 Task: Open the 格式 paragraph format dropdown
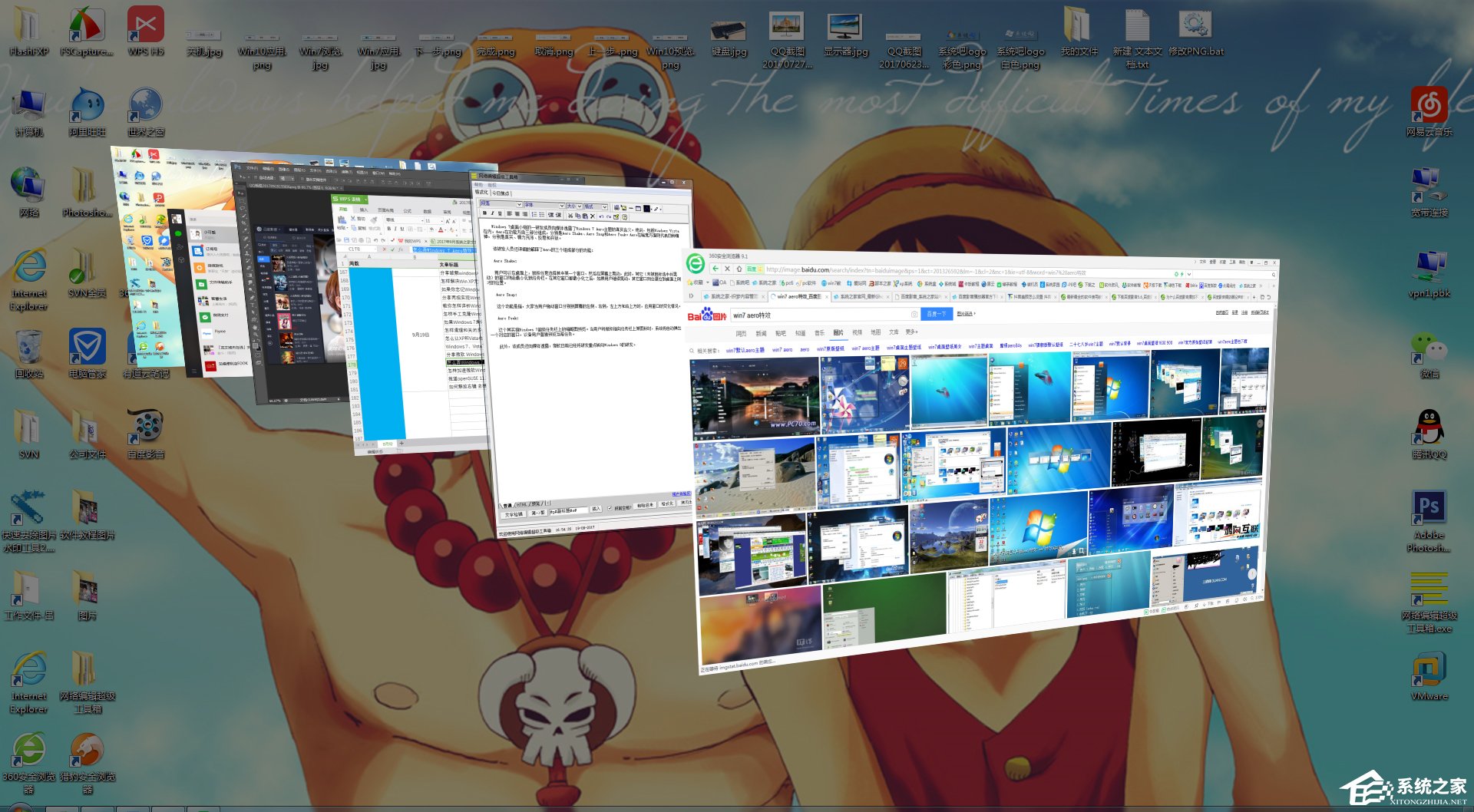[604, 206]
